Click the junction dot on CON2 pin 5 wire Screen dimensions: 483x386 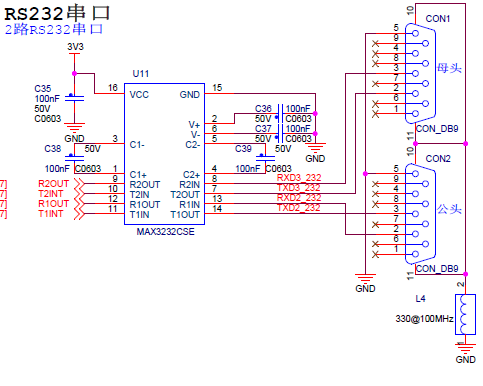click(365, 174)
